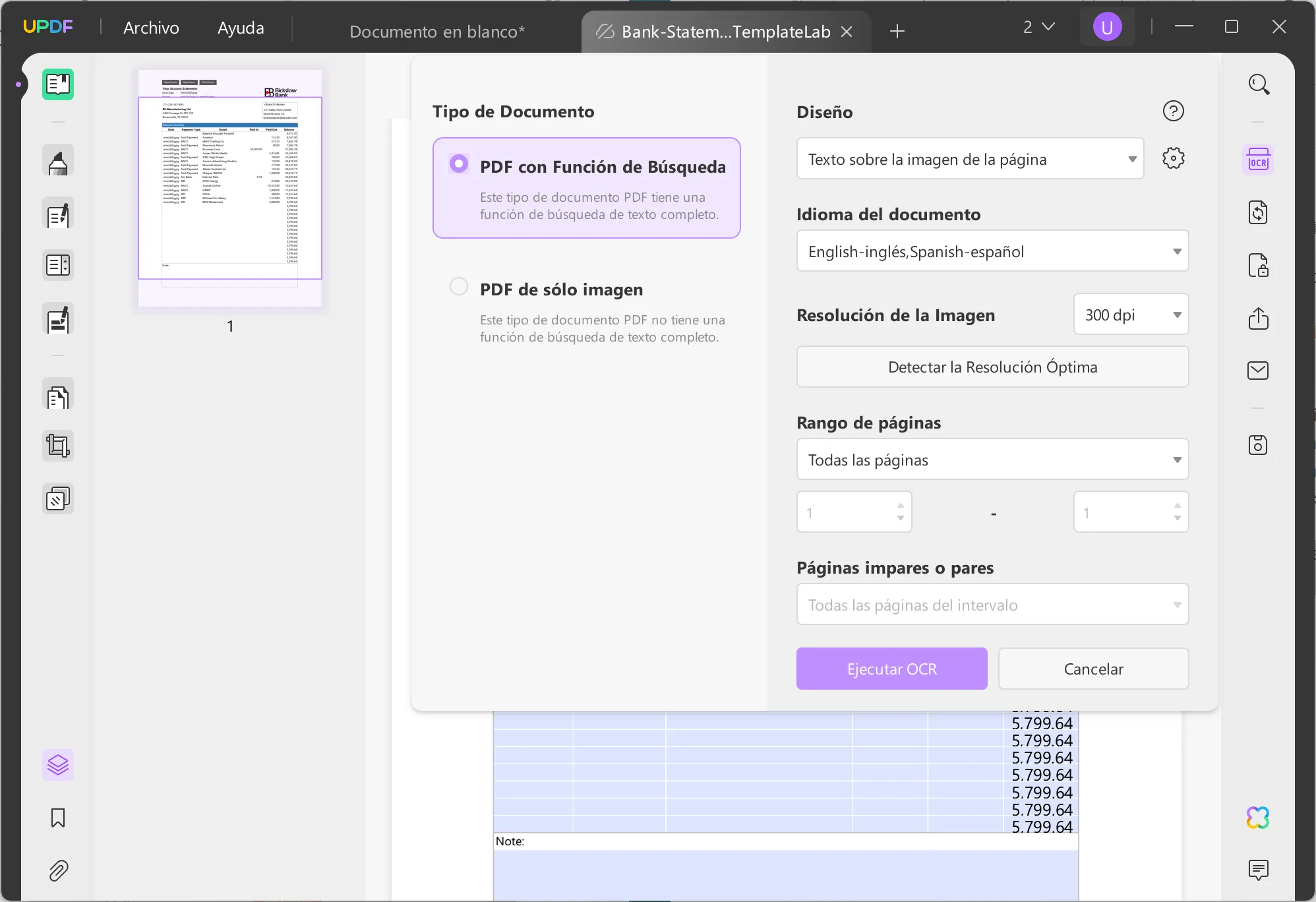Open the Todas las páginas range dropdown
1316x902 pixels.
point(992,459)
